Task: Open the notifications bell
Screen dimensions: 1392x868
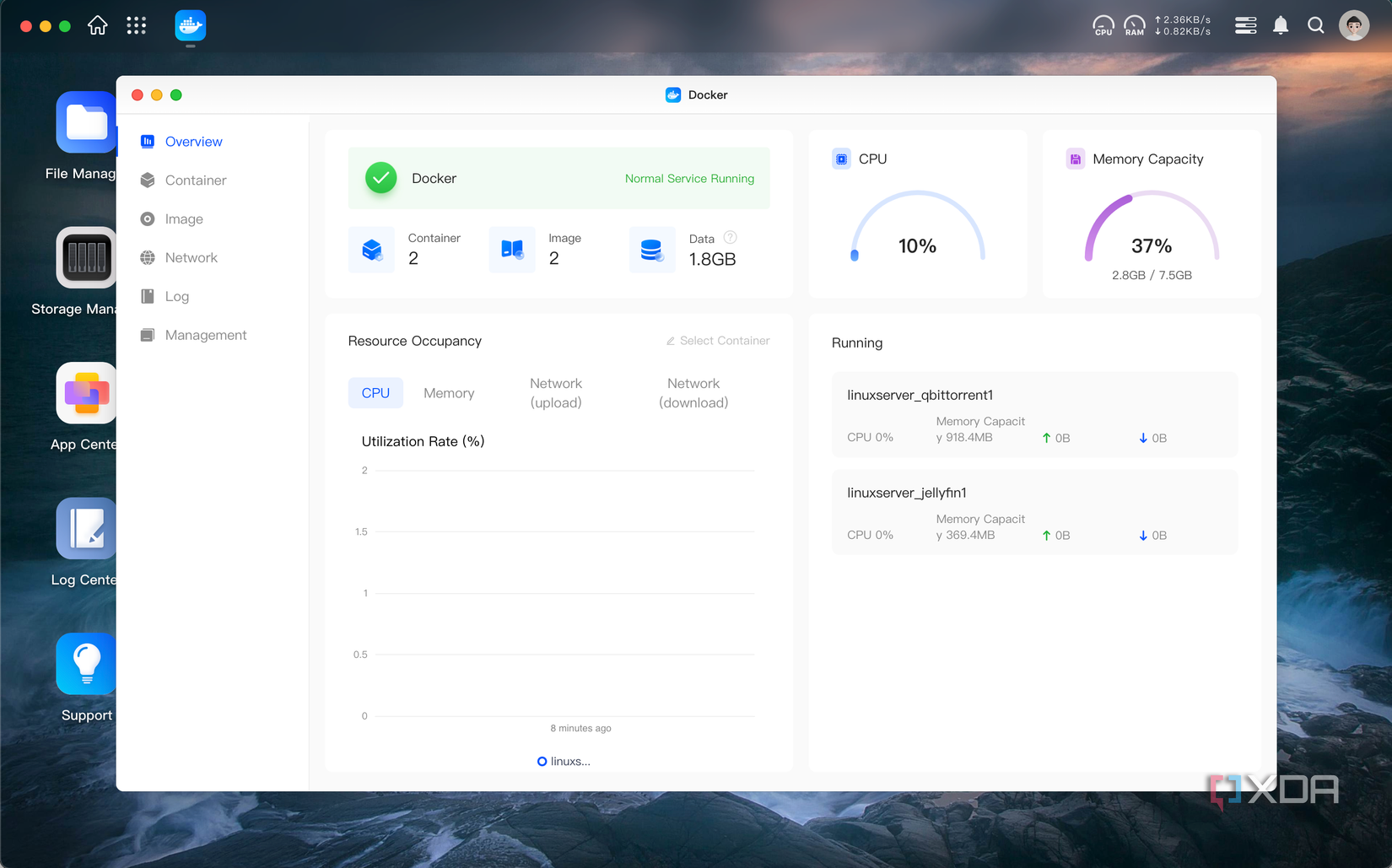Action: point(1281,25)
